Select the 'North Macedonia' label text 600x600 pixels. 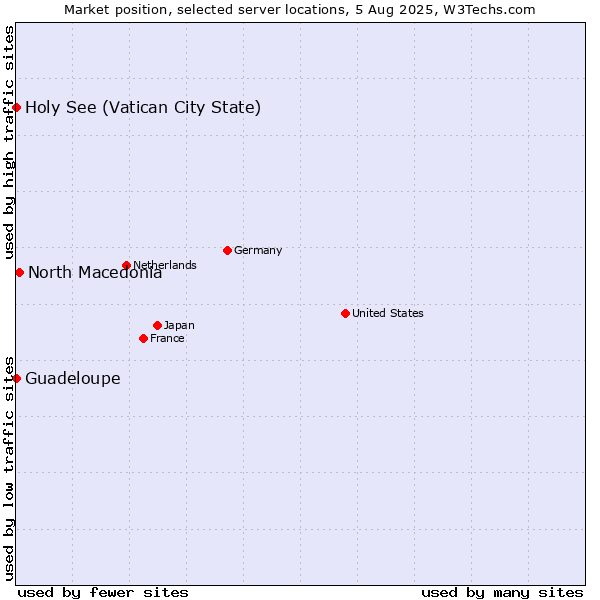pos(95,272)
